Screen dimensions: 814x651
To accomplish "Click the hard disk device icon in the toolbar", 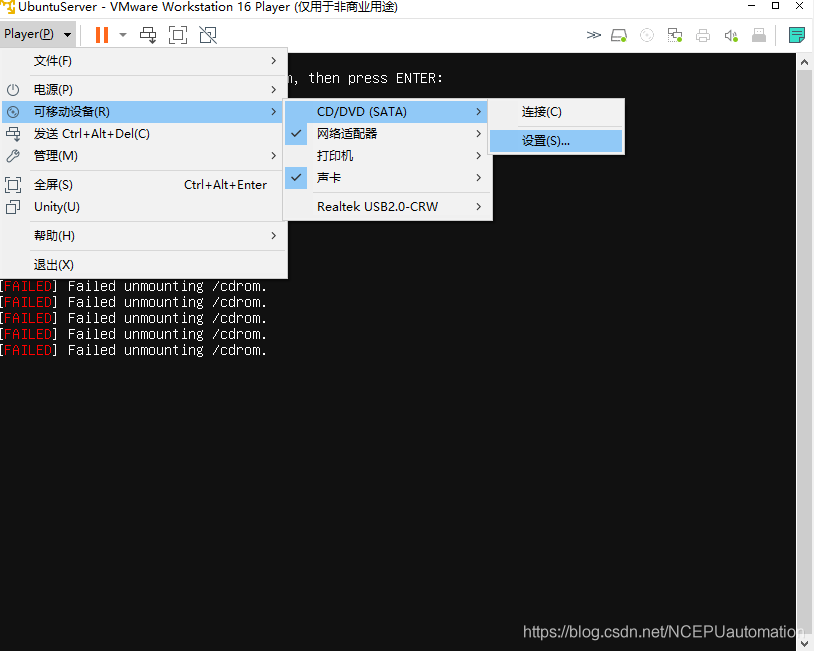I will click(619, 35).
